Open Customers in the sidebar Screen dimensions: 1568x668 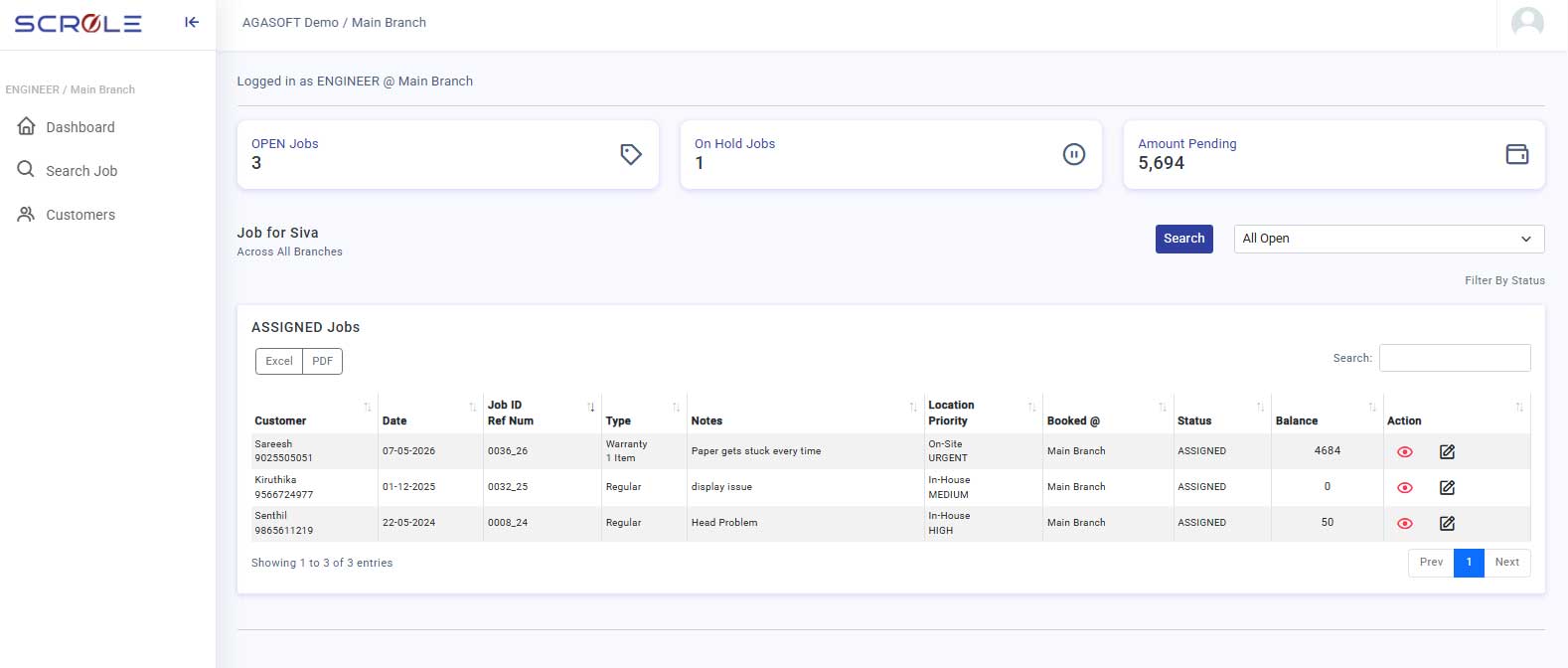[x=80, y=215]
